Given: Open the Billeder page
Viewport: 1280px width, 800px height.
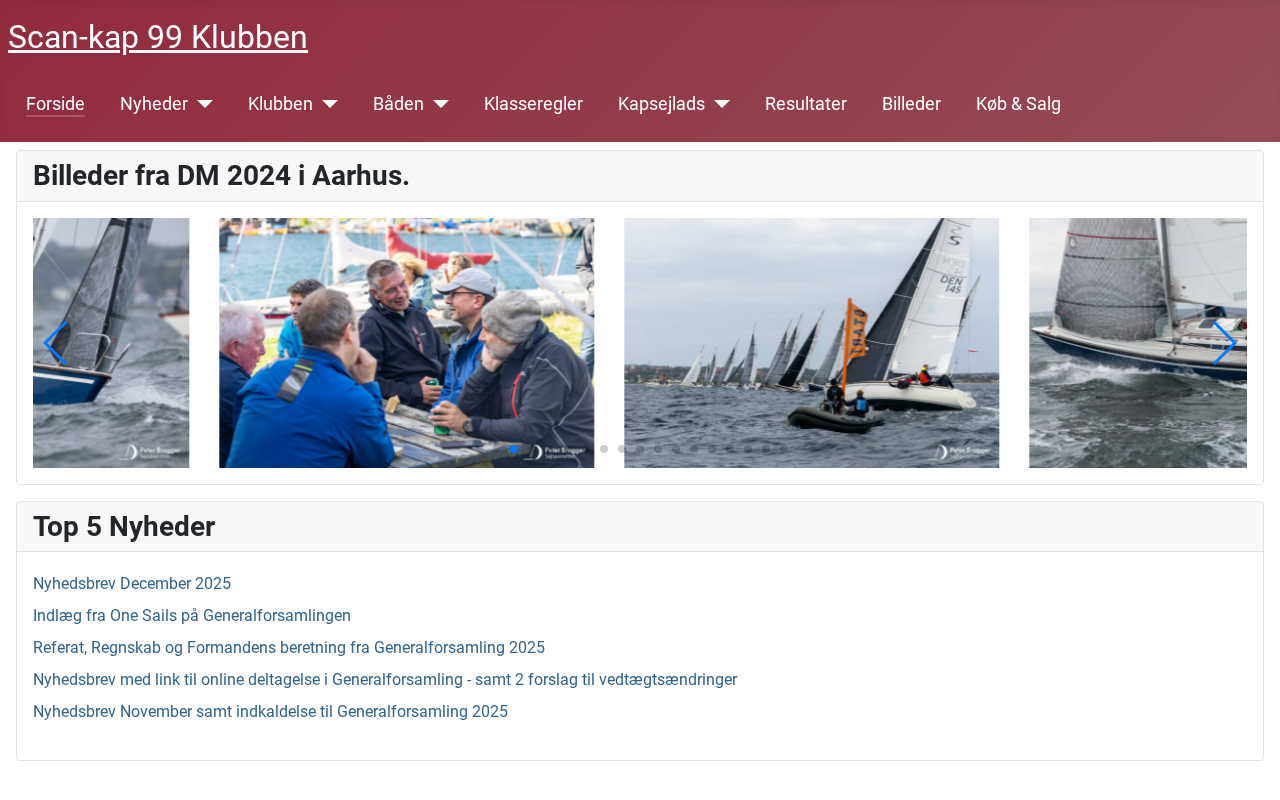Looking at the screenshot, I should pyautogui.click(x=911, y=104).
